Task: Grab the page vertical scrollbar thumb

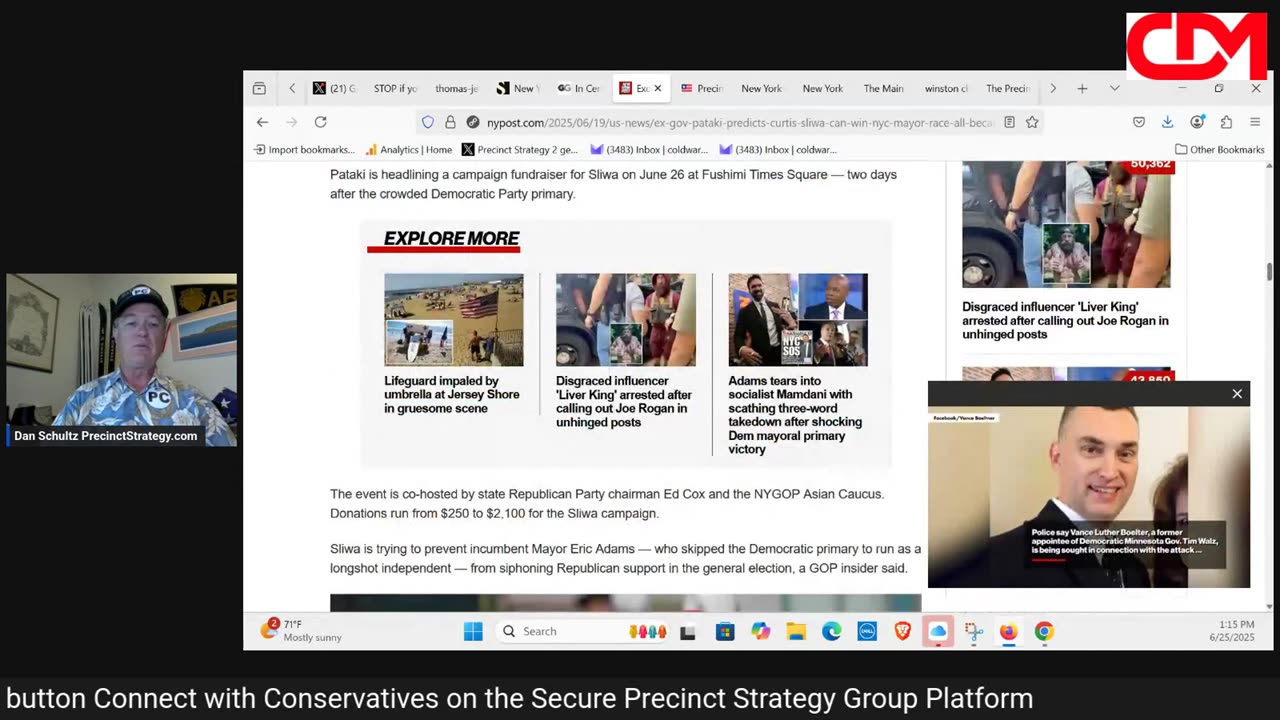Action: 1270,270
